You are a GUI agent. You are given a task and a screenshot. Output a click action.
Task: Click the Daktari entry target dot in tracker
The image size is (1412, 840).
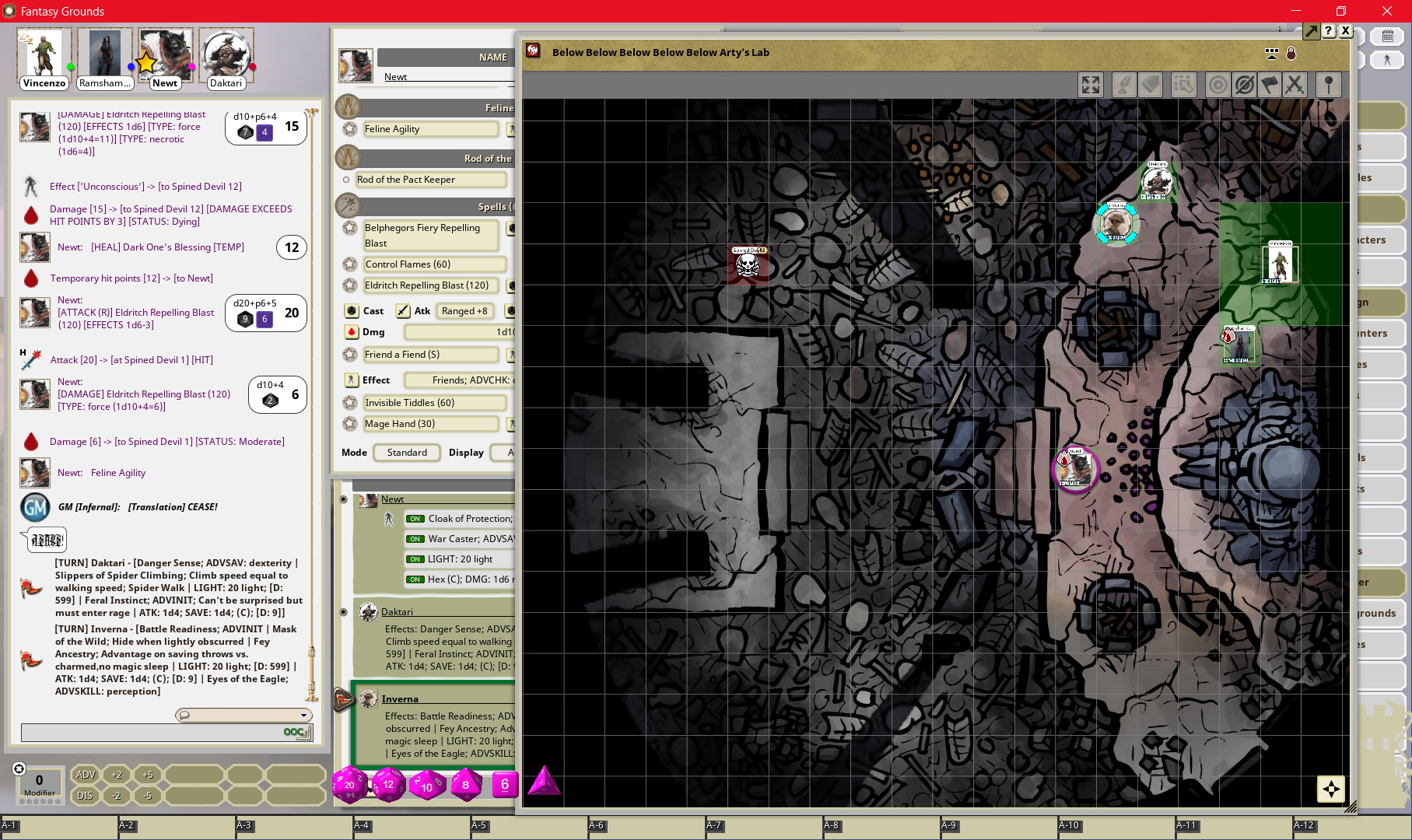coord(343,612)
